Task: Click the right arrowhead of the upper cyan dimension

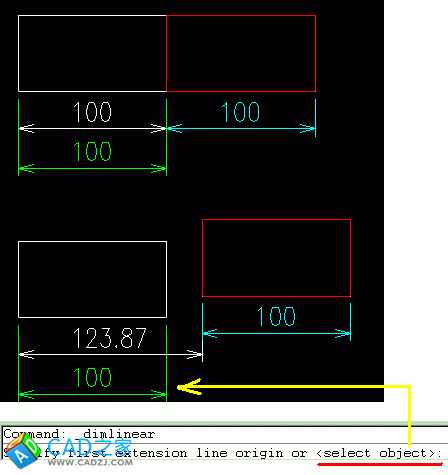Action: point(307,128)
